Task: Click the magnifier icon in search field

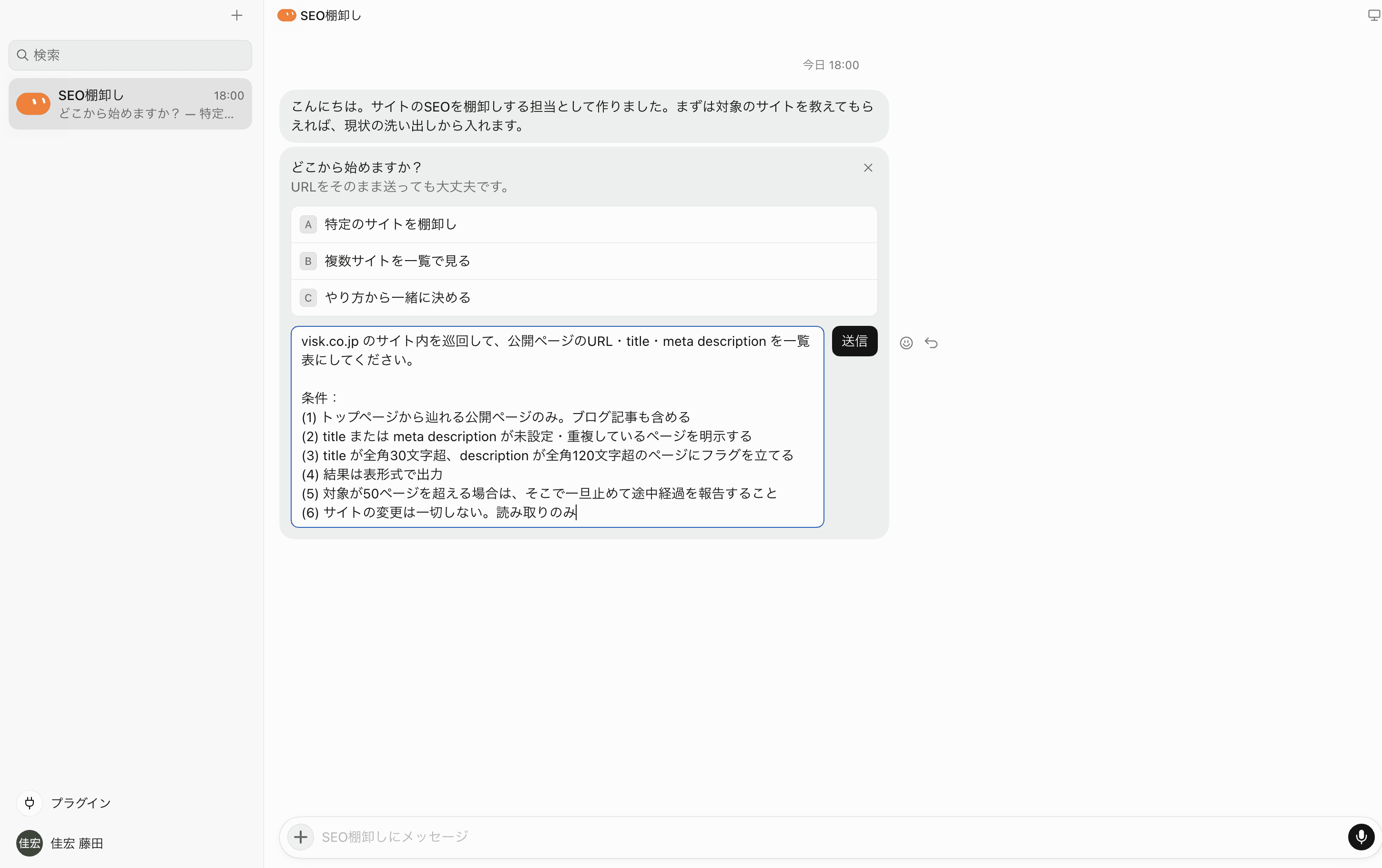Action: (22, 55)
